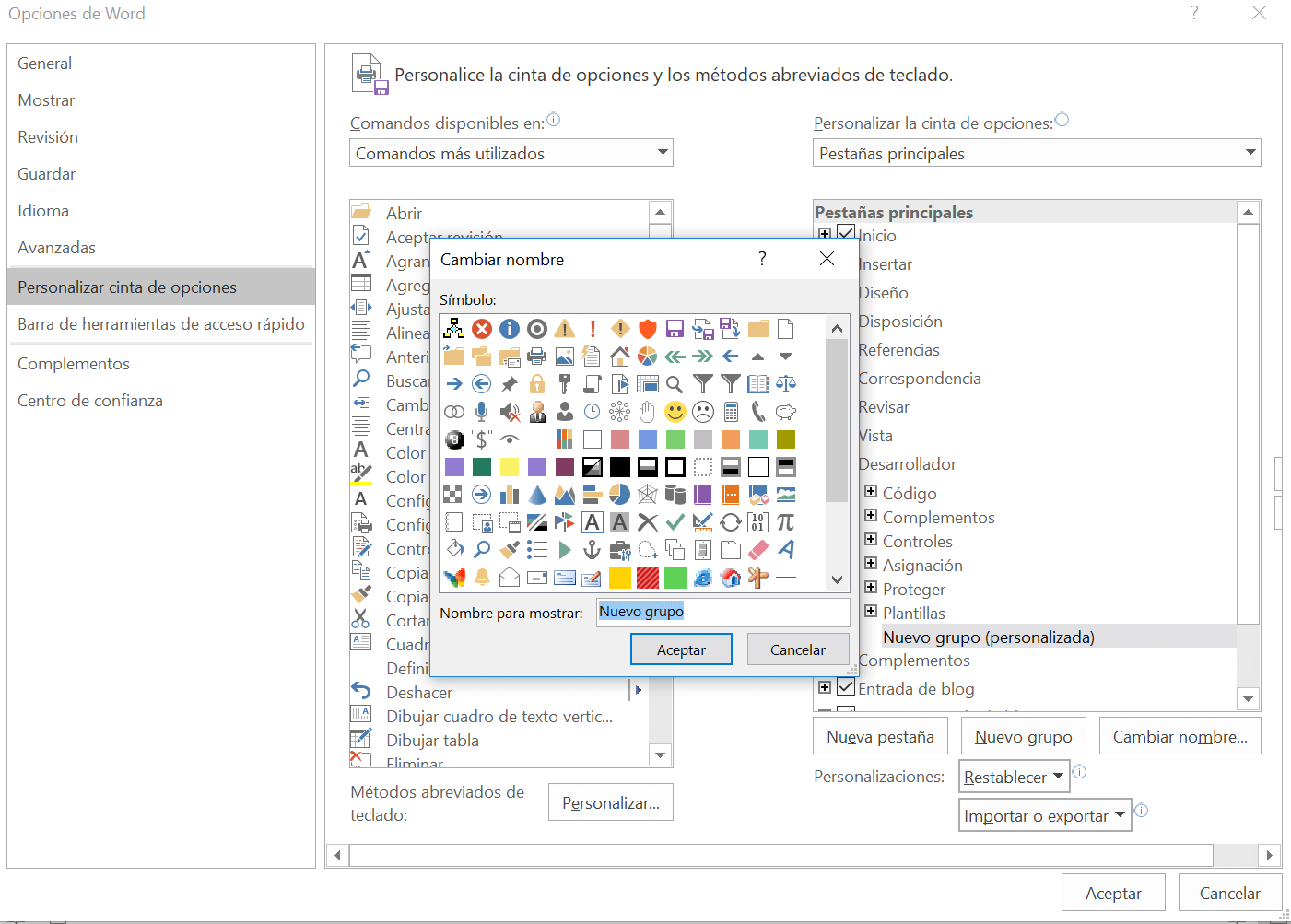Pick the piggy bank symbol
Screen dimensions: 1291x924
[x=786, y=412]
